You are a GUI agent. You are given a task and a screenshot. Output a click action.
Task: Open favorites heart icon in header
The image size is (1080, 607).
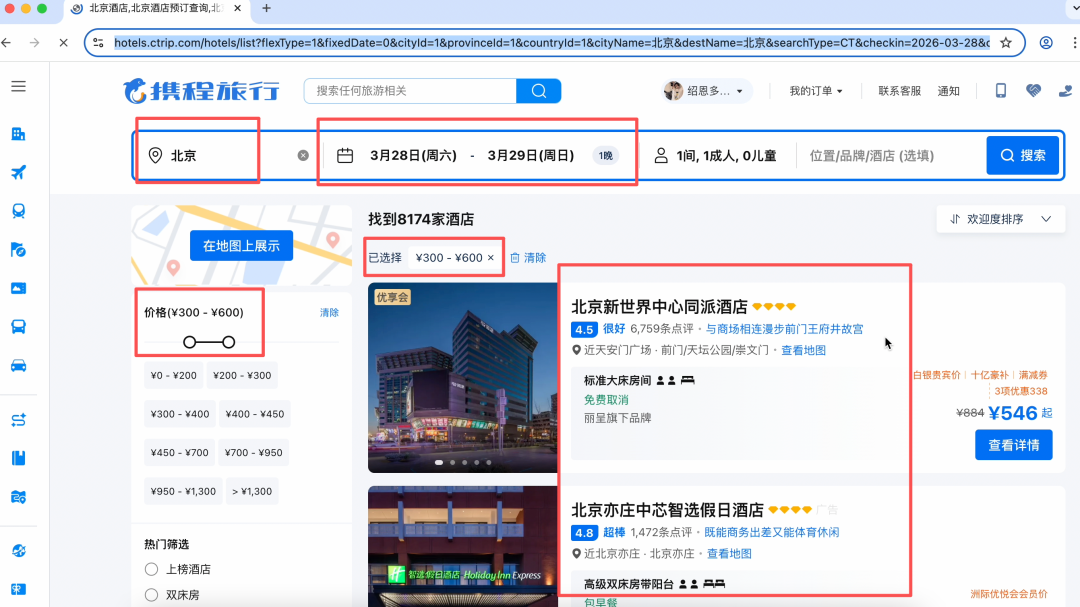(1033, 90)
